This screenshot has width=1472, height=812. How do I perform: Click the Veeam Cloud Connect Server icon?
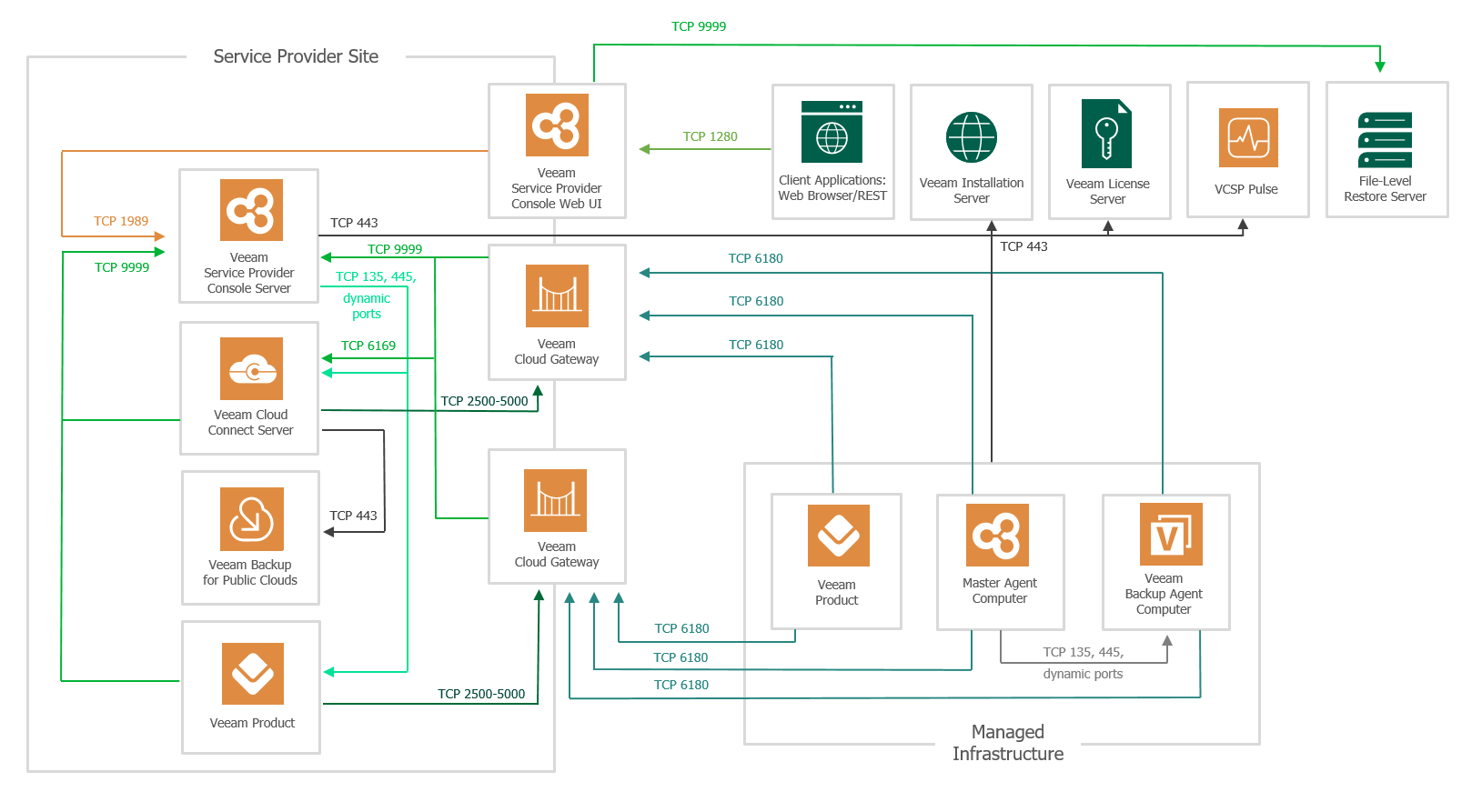251,368
